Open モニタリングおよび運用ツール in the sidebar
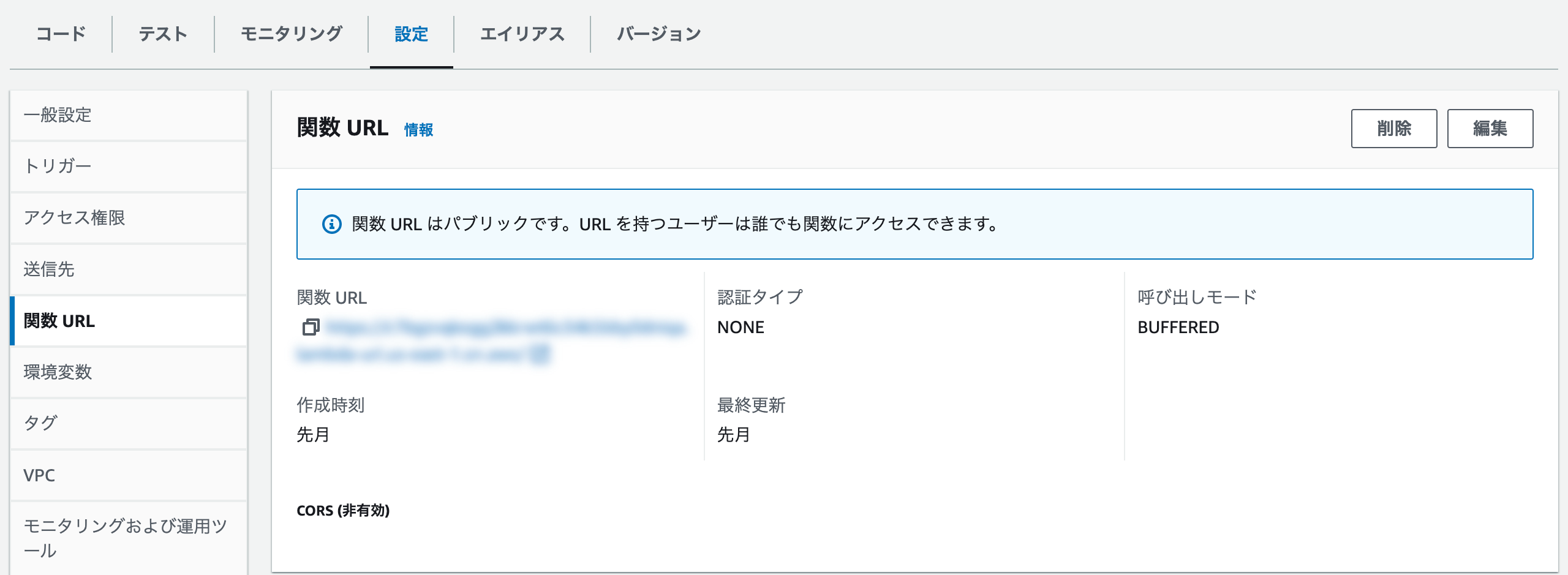Image resolution: width=1568 pixels, height=575 pixels. 125,538
